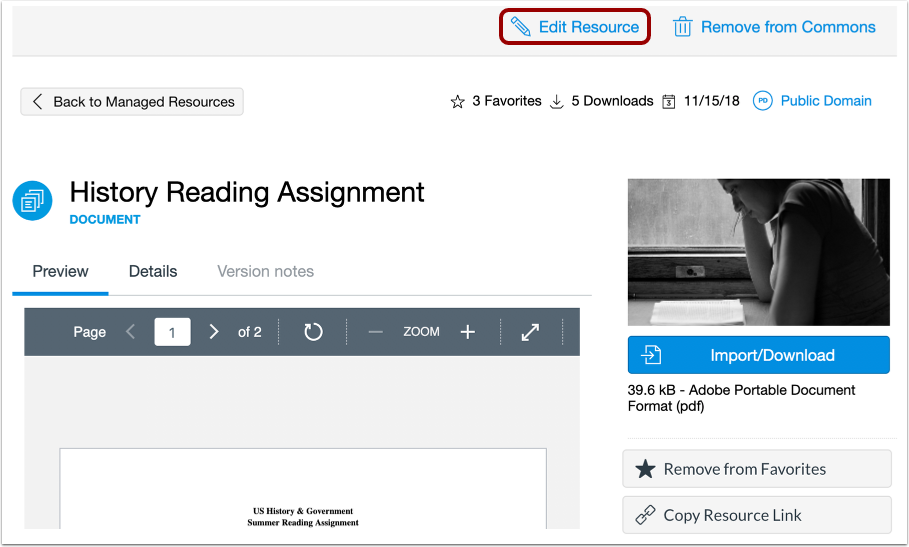Image resolution: width=909 pixels, height=547 pixels.
Task: Click the download arrow icon beside 5 Downloads
Action: 557,102
